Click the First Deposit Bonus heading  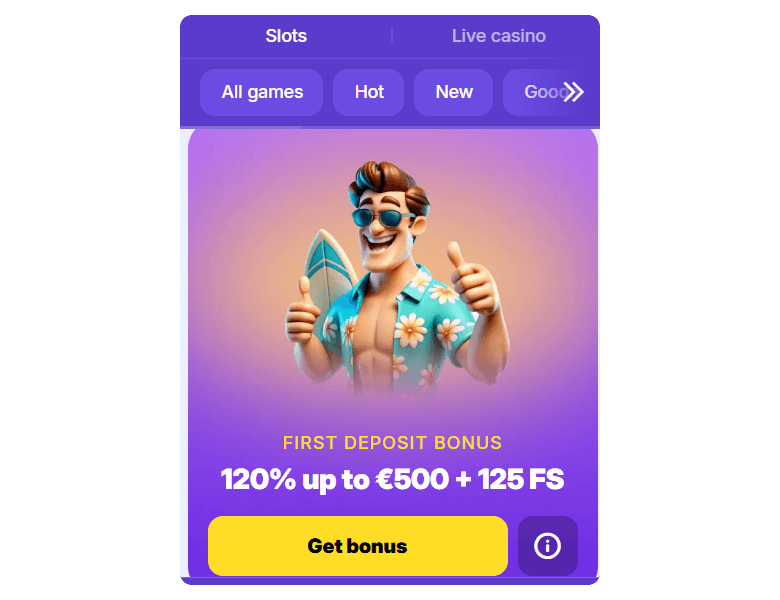coord(392,442)
